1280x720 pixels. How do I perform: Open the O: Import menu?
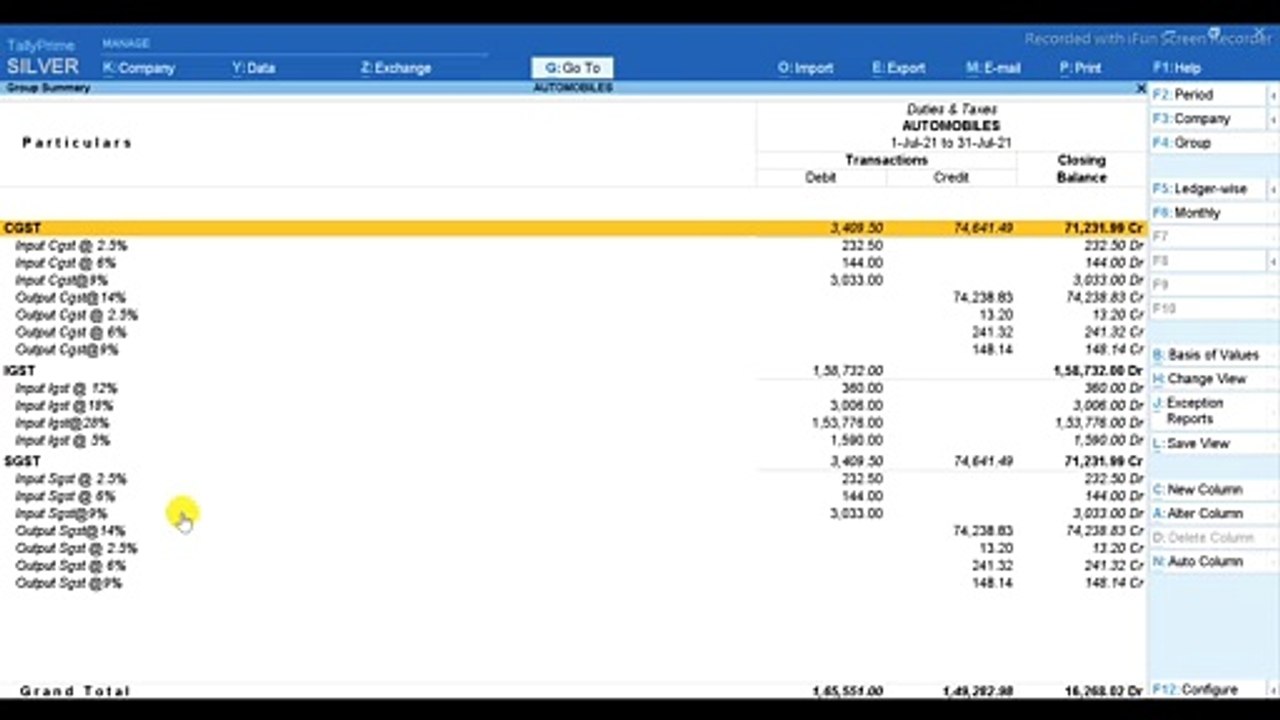click(806, 68)
